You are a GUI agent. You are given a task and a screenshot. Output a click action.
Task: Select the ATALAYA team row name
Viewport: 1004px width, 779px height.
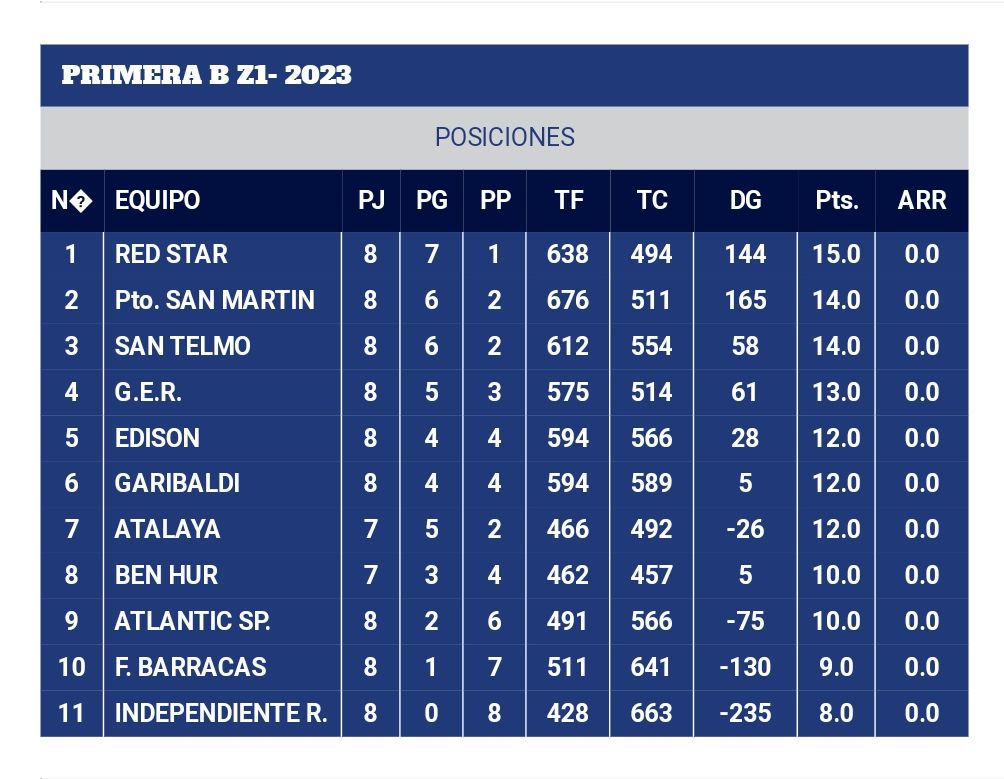tap(167, 529)
